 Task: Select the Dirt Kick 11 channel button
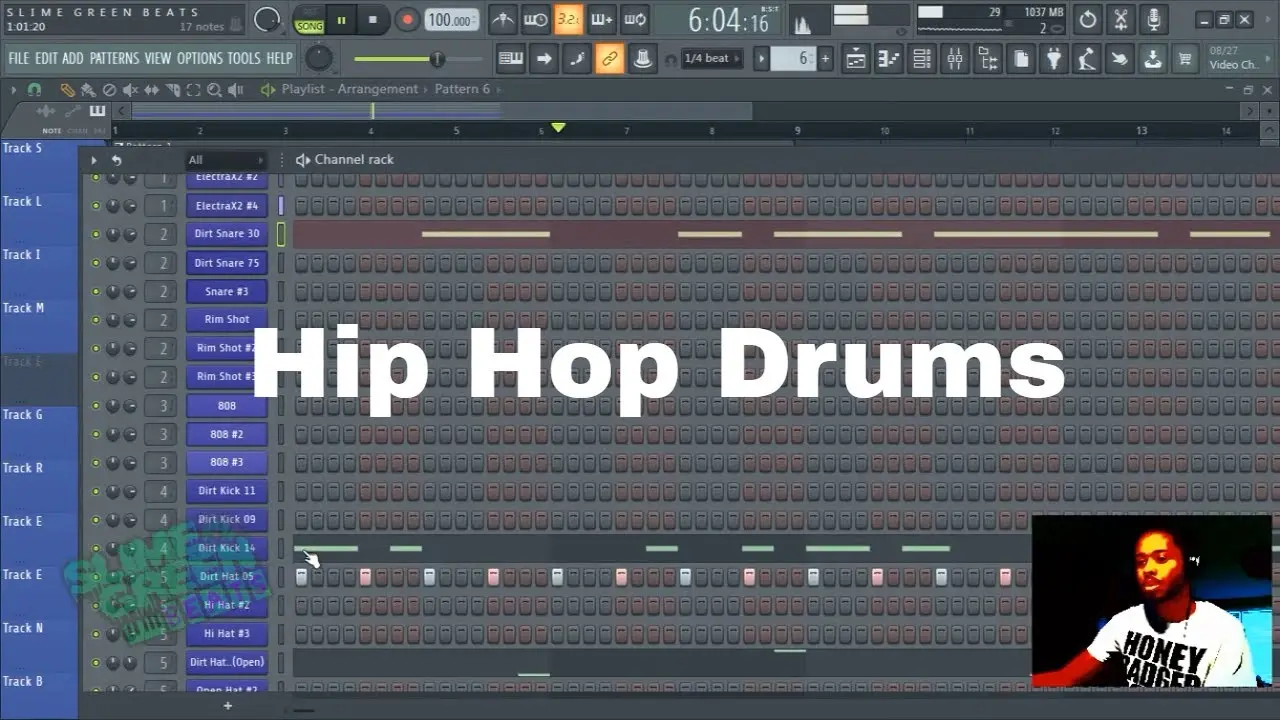coord(226,491)
